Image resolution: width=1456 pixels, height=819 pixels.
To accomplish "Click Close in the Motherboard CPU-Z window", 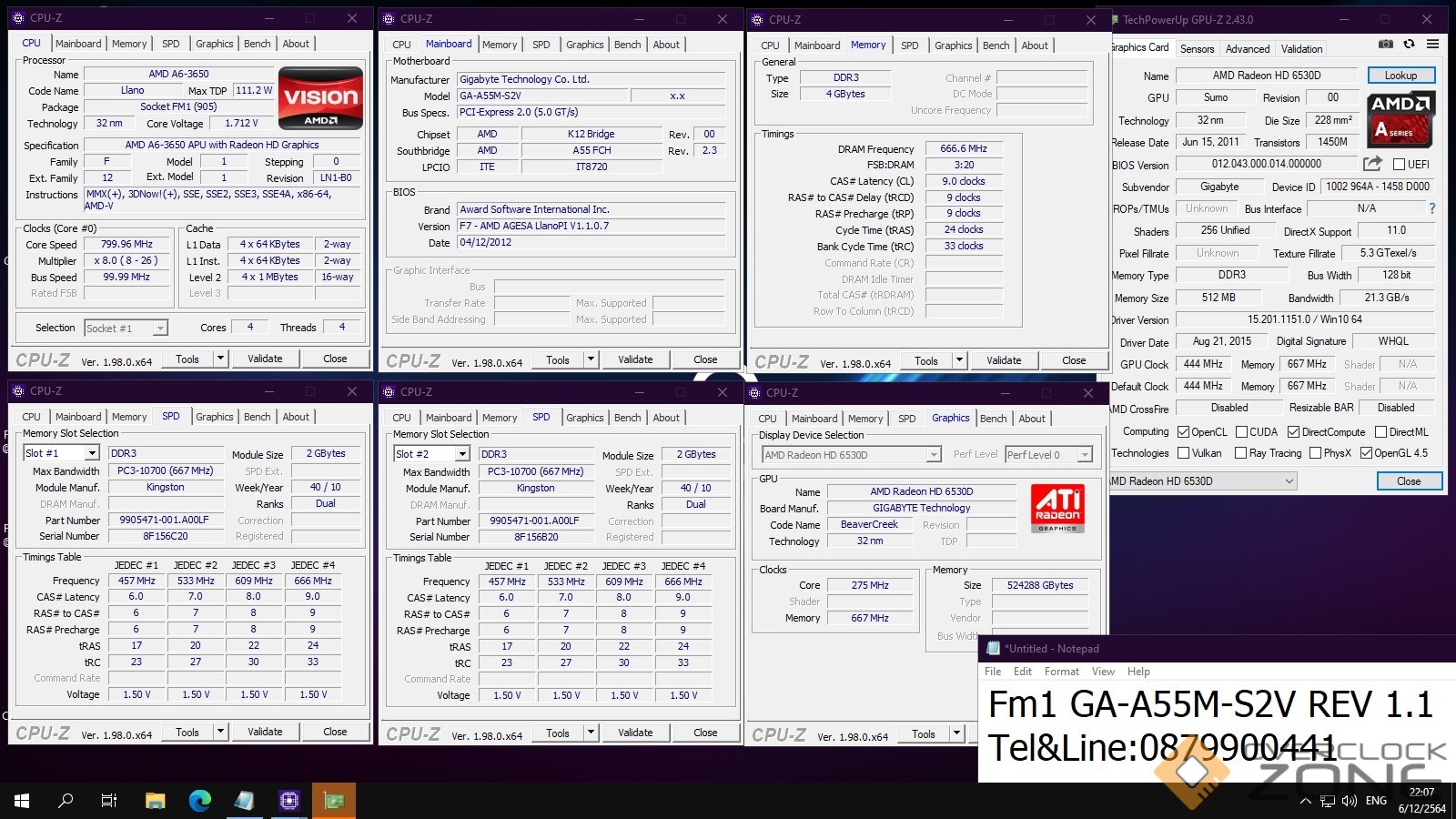I will tap(705, 359).
